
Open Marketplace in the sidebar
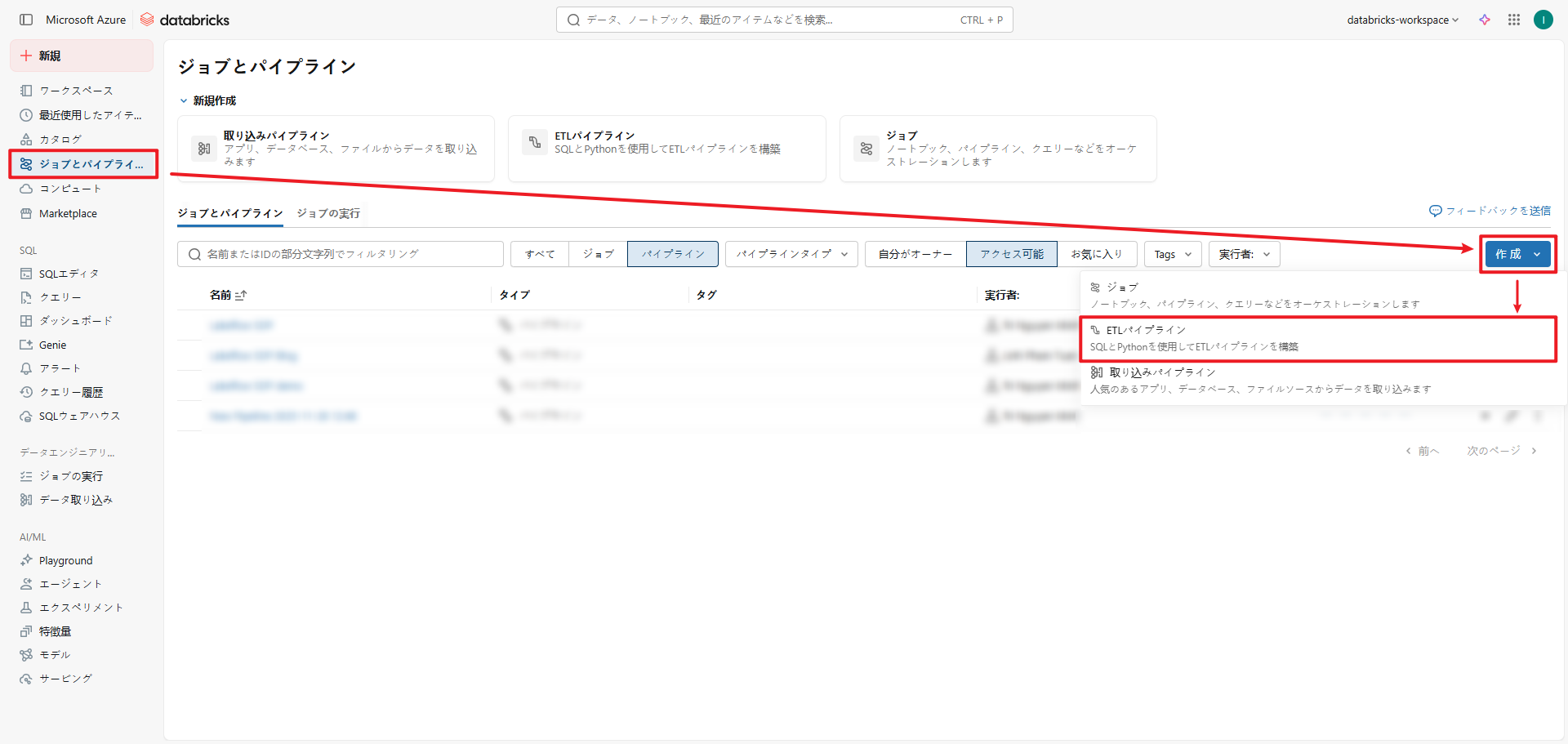68,214
